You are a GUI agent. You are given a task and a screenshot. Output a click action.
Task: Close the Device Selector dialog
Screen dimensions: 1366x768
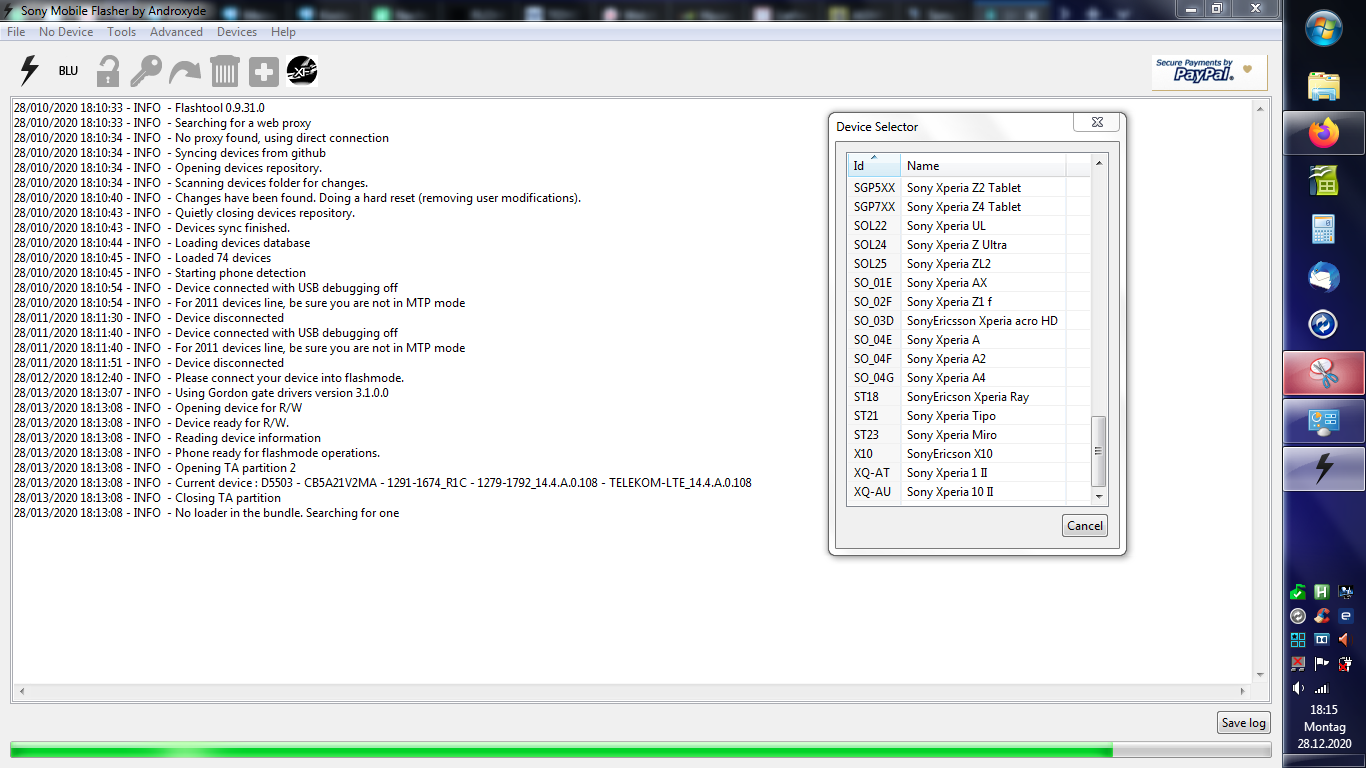(x=1096, y=122)
